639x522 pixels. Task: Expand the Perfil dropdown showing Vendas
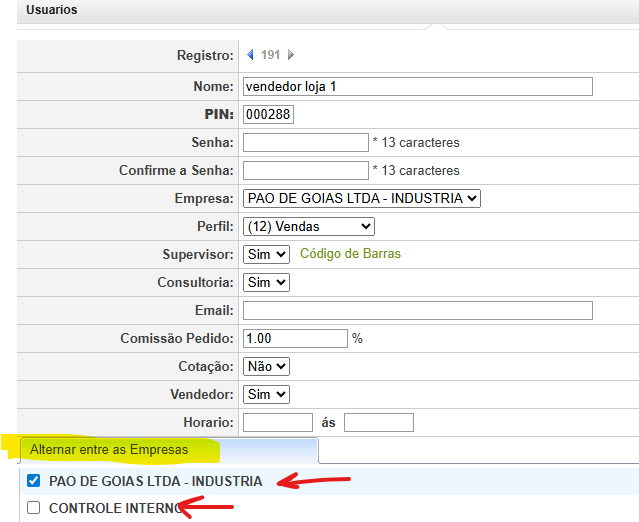[x=308, y=226]
